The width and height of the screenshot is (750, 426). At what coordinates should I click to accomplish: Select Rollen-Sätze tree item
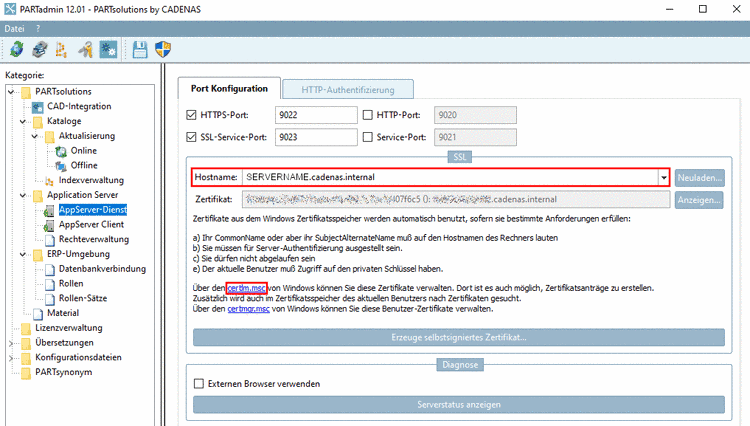(83, 298)
